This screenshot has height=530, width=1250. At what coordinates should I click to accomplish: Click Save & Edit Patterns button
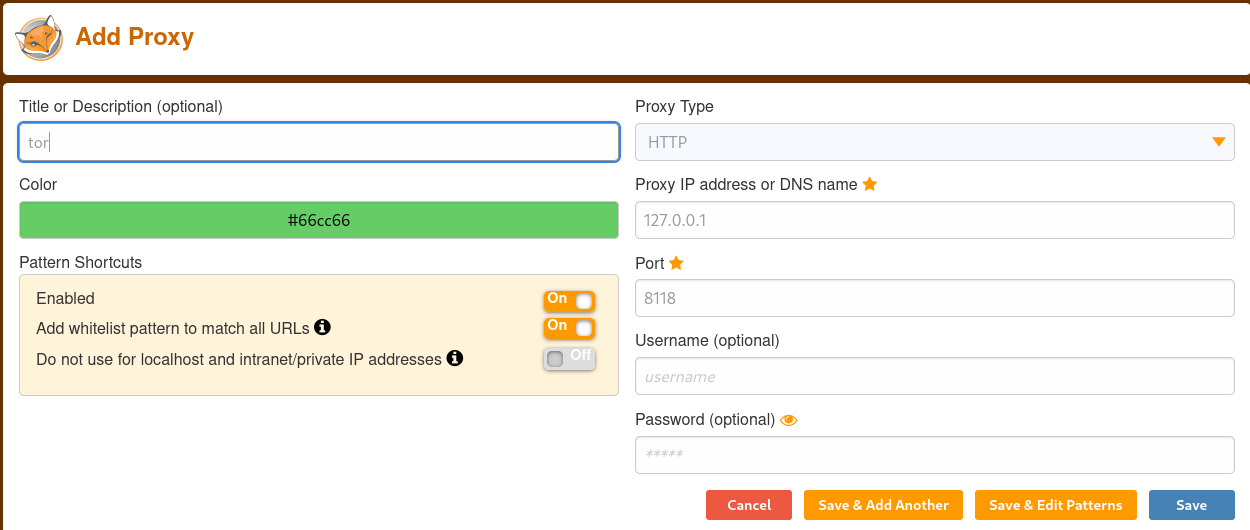coord(1055,505)
